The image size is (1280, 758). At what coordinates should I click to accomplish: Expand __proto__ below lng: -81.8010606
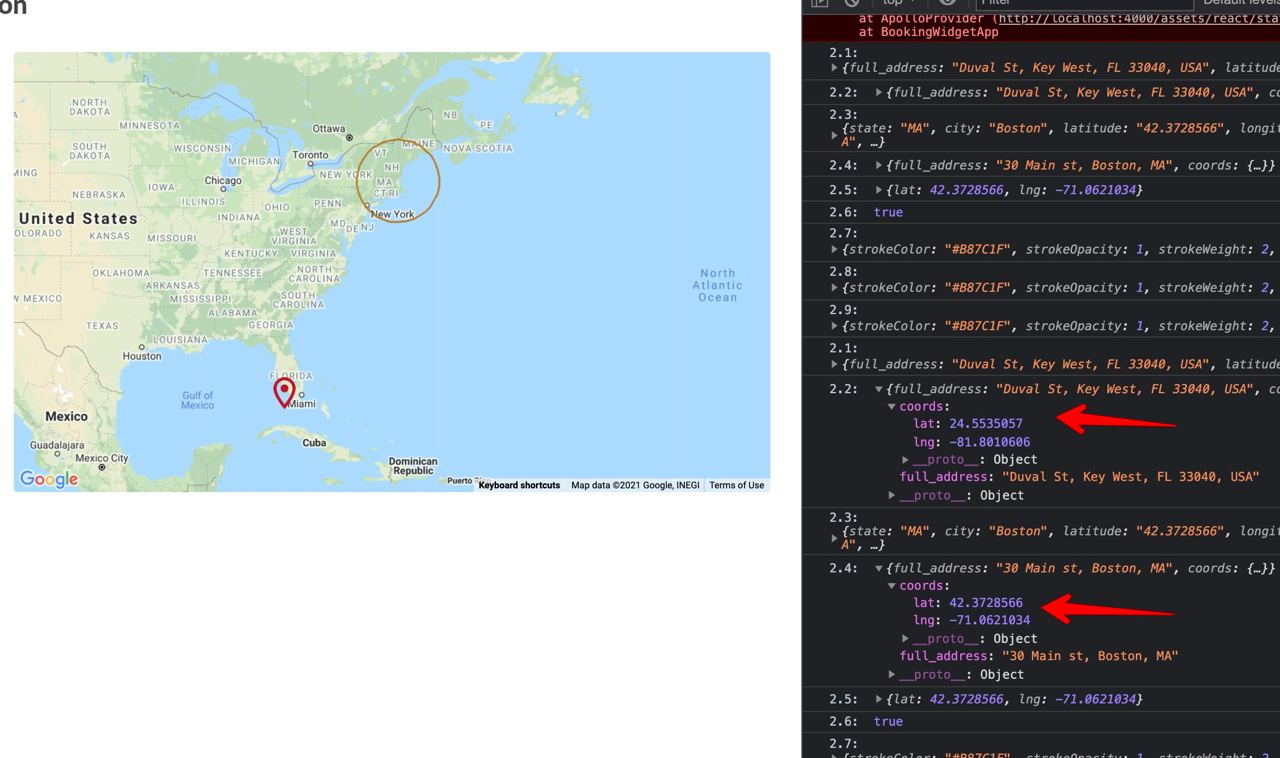(x=906, y=460)
